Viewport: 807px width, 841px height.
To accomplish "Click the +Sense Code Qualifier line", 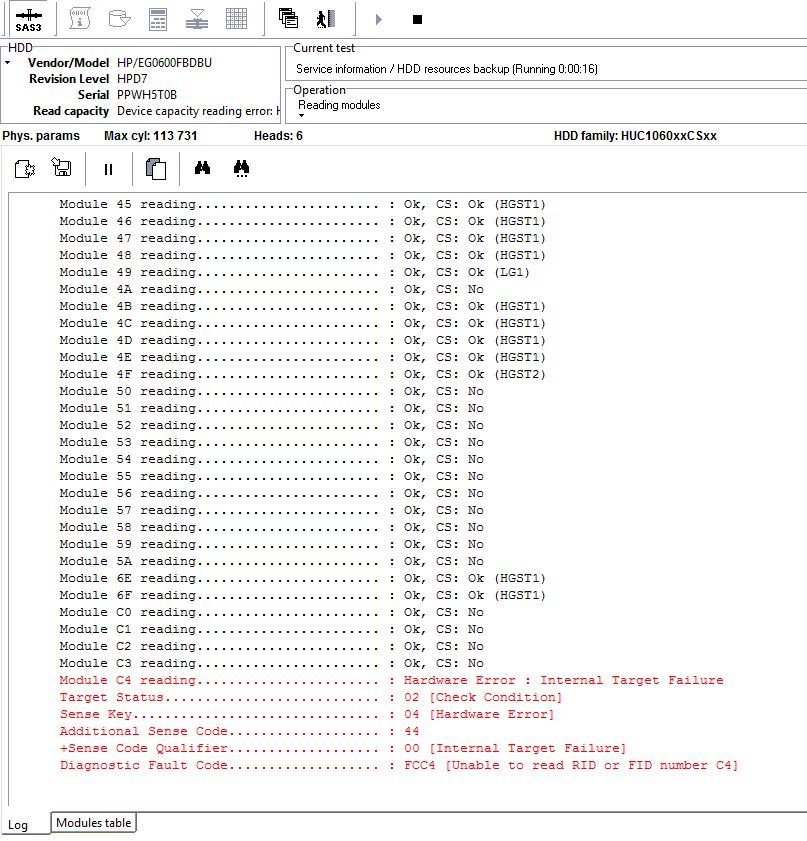I will [x=343, y=748].
